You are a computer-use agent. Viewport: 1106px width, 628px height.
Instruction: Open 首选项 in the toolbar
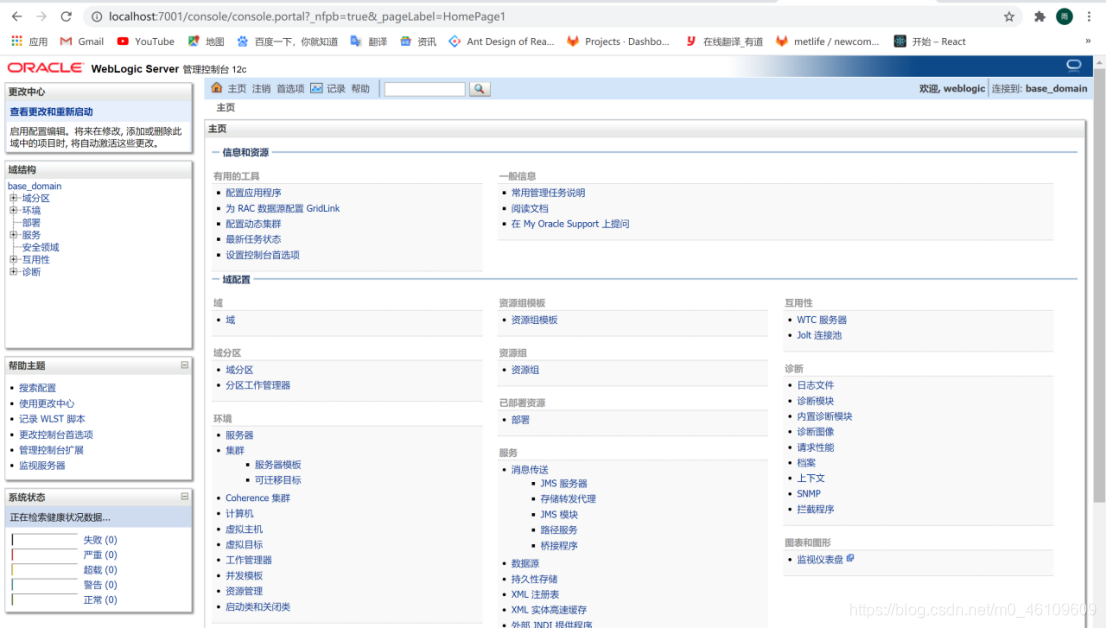click(x=290, y=89)
